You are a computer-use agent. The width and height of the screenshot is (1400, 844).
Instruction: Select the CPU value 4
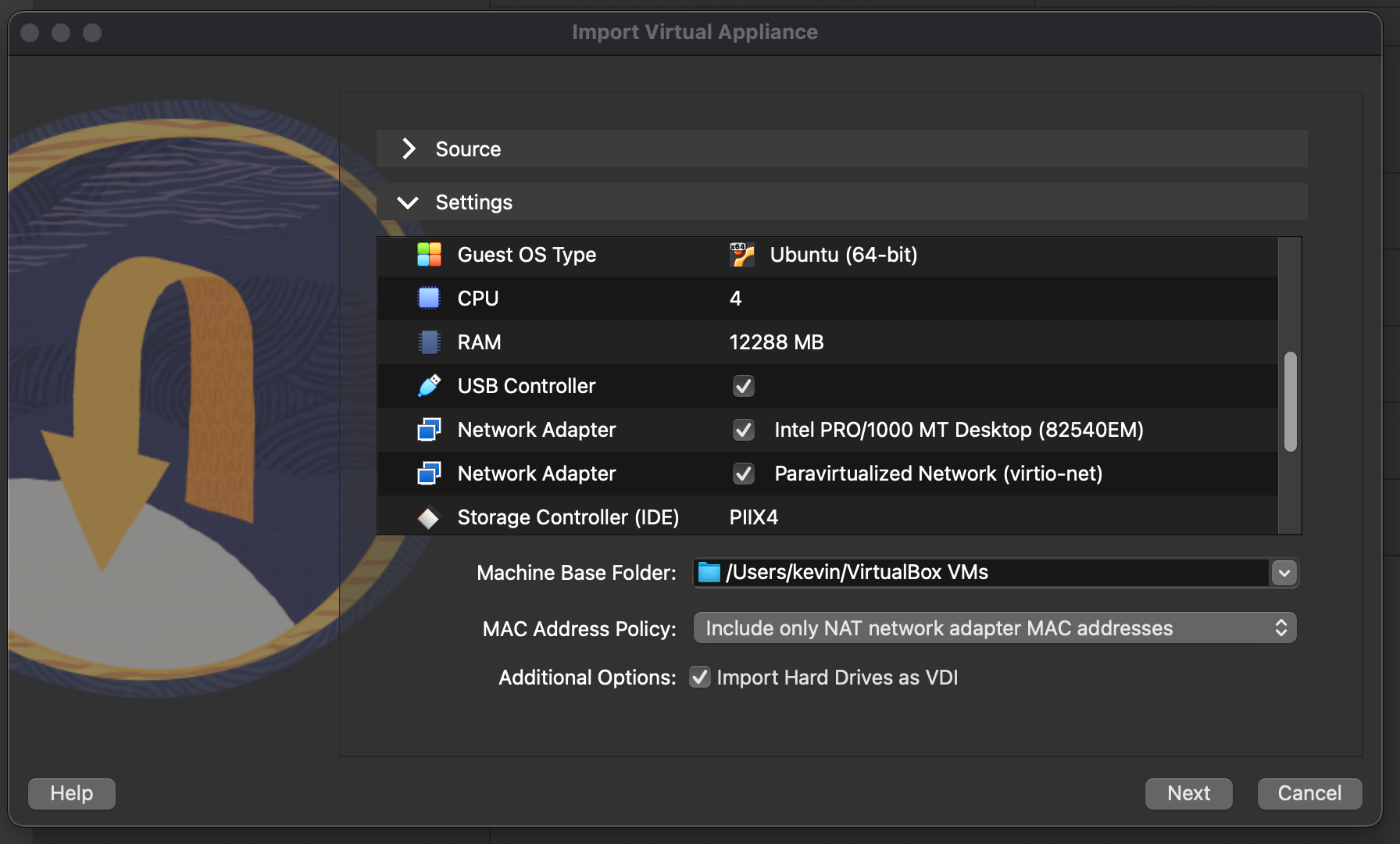point(735,299)
